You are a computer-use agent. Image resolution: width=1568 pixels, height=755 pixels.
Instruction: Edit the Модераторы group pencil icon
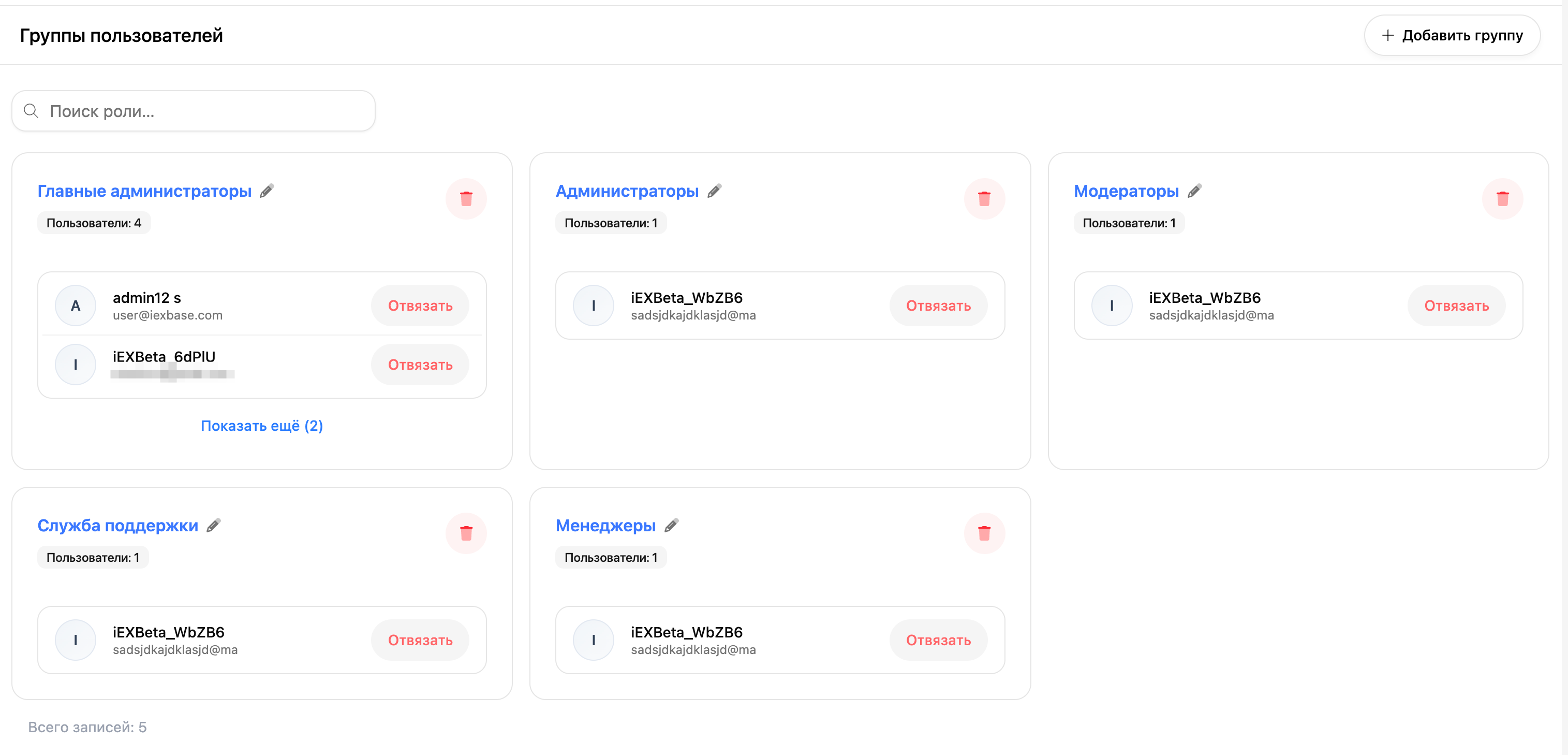pos(1194,191)
